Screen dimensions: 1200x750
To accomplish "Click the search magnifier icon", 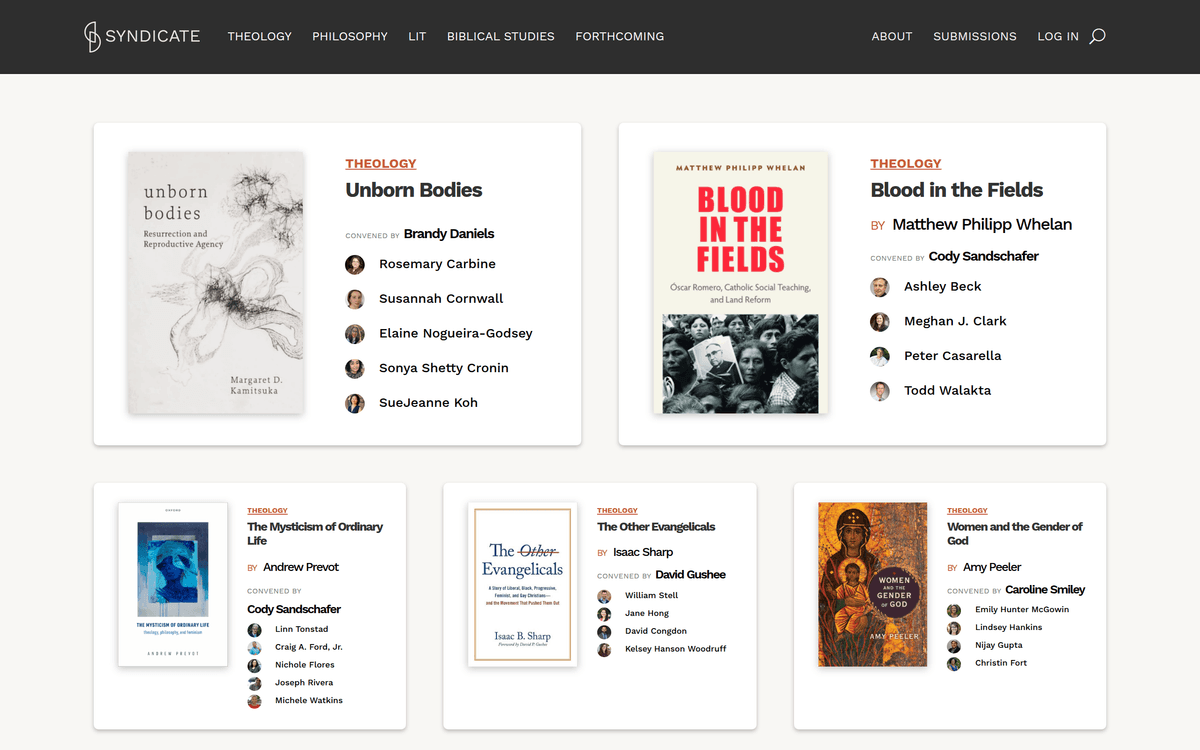I will pos(1097,36).
